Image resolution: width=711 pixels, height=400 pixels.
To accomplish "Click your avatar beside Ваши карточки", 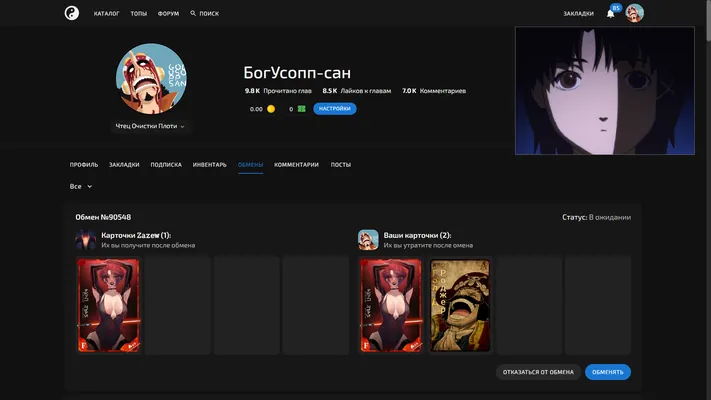I will pyautogui.click(x=368, y=240).
